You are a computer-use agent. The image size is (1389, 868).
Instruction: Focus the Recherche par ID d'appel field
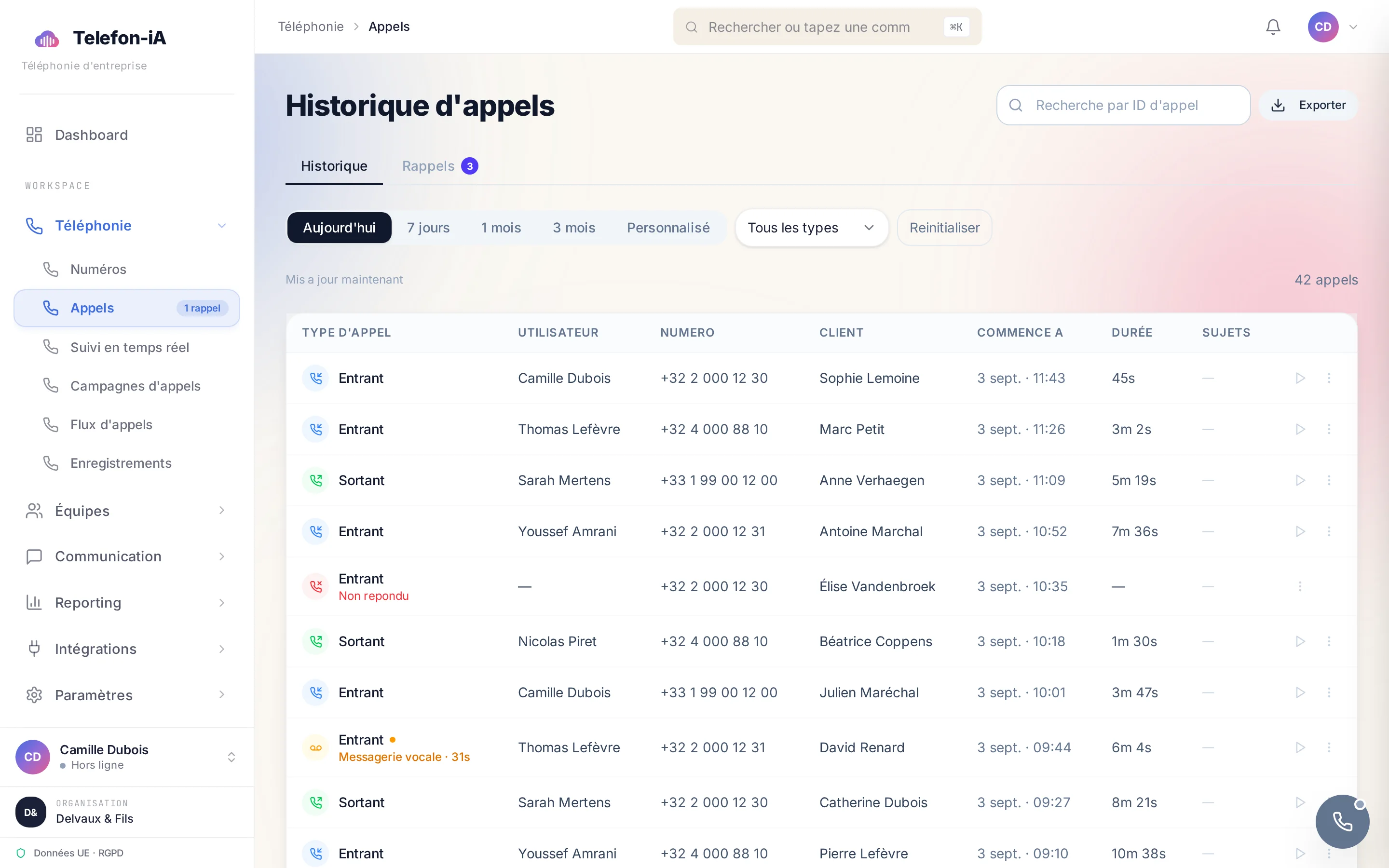tap(1123, 105)
